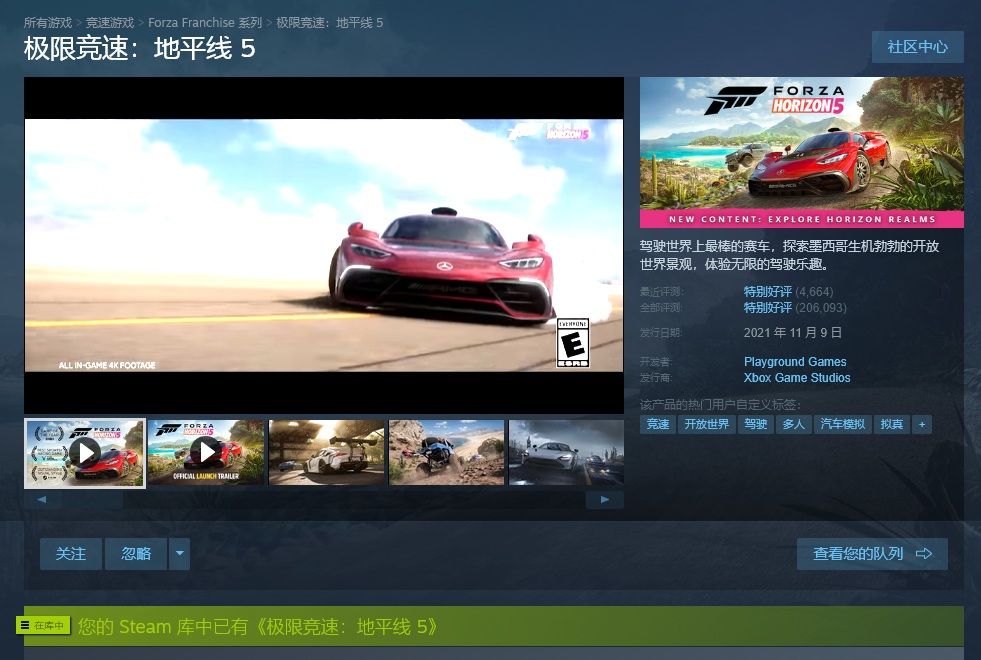Click the Forza Horizon 5 header image
The height and width of the screenshot is (660, 981).
(801, 152)
